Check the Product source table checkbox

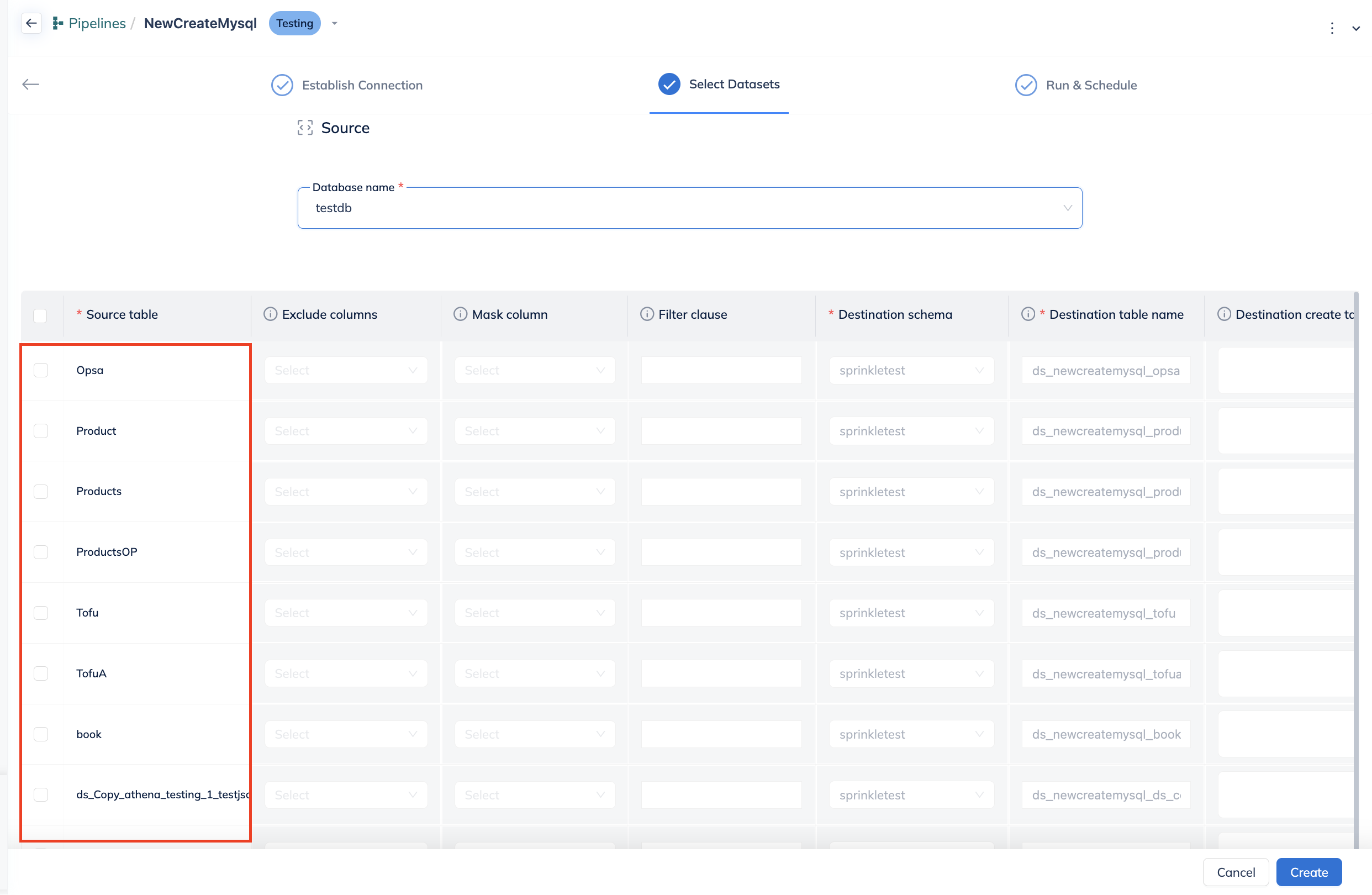(41, 431)
